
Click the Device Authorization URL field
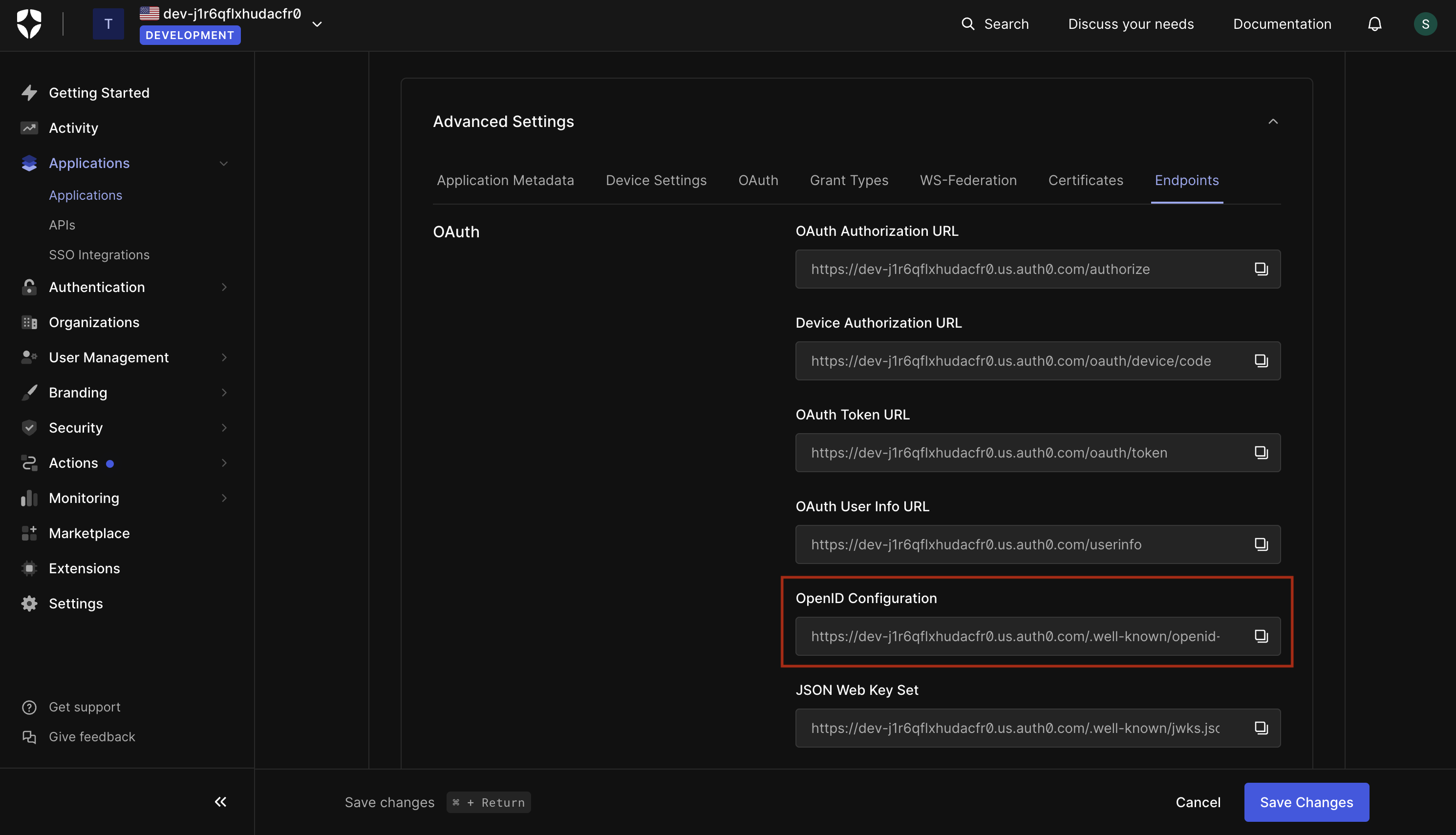click(1038, 361)
